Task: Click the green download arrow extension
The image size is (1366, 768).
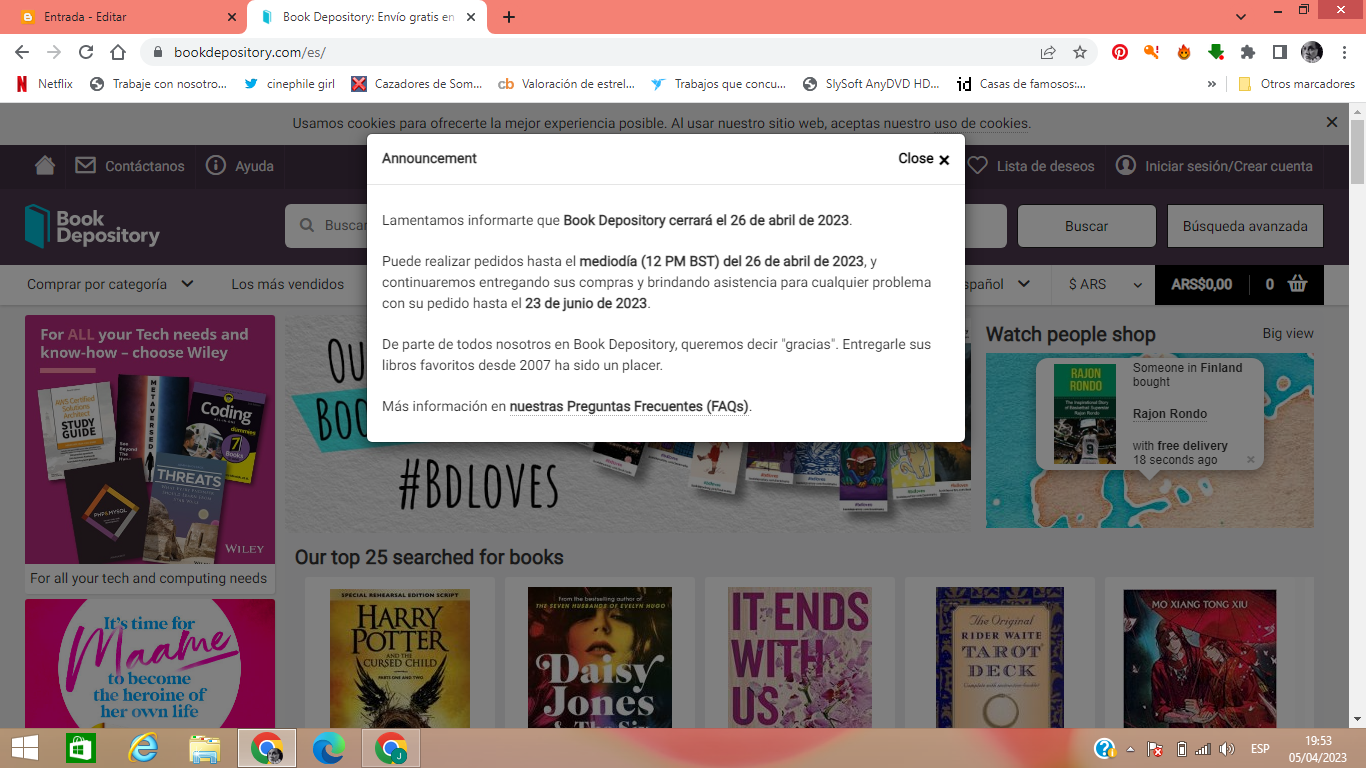Action: [x=1216, y=52]
